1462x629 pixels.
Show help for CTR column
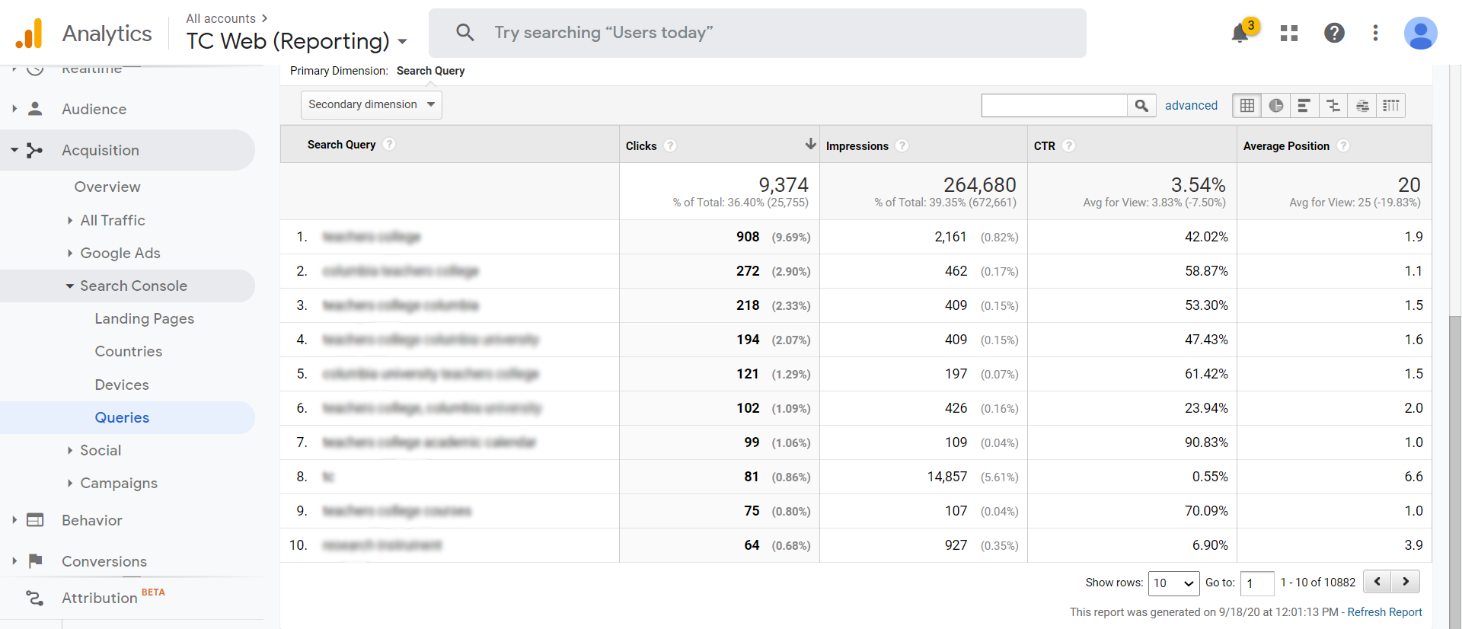pyautogui.click(x=1069, y=145)
